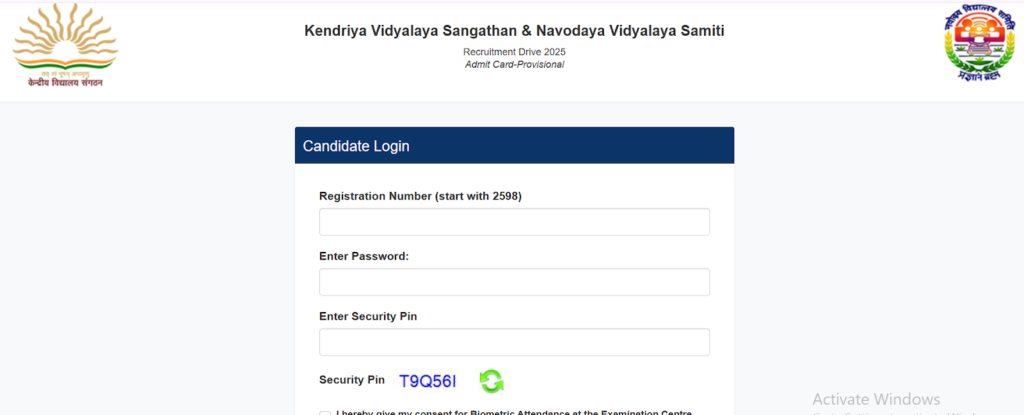
Task: Click the Registration Number field label
Action: tap(420, 196)
